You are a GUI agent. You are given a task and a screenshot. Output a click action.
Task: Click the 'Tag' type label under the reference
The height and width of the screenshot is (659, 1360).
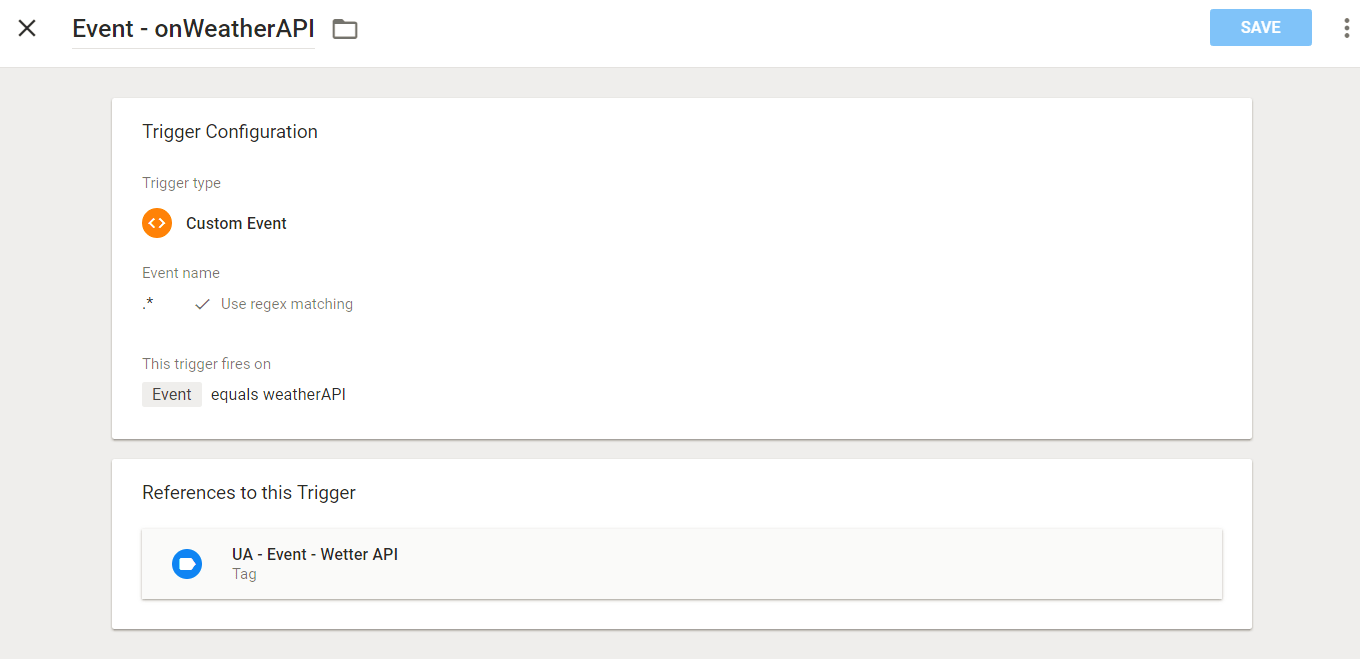coord(244,575)
